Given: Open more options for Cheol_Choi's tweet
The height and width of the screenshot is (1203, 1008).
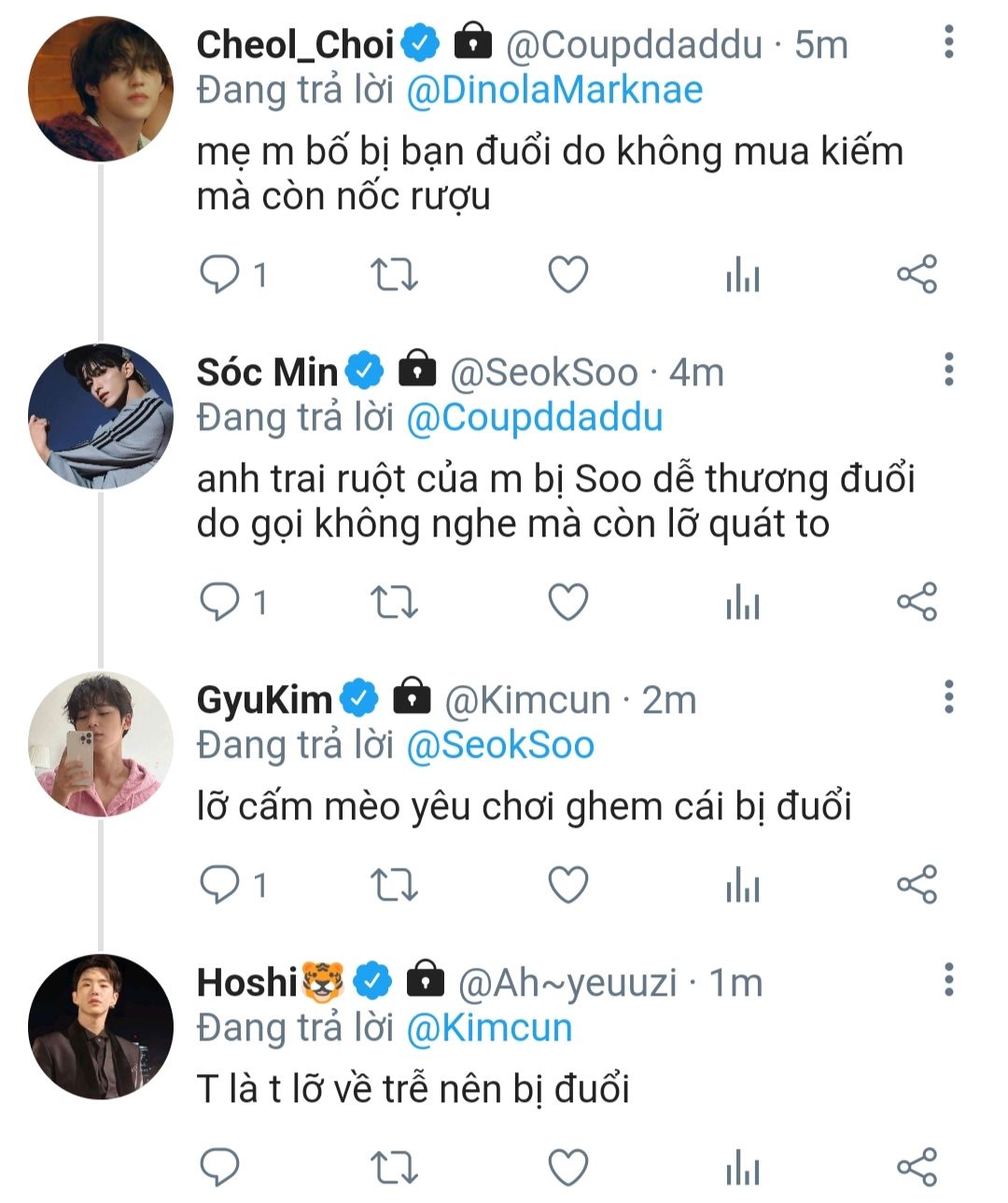Looking at the screenshot, I should click(949, 43).
